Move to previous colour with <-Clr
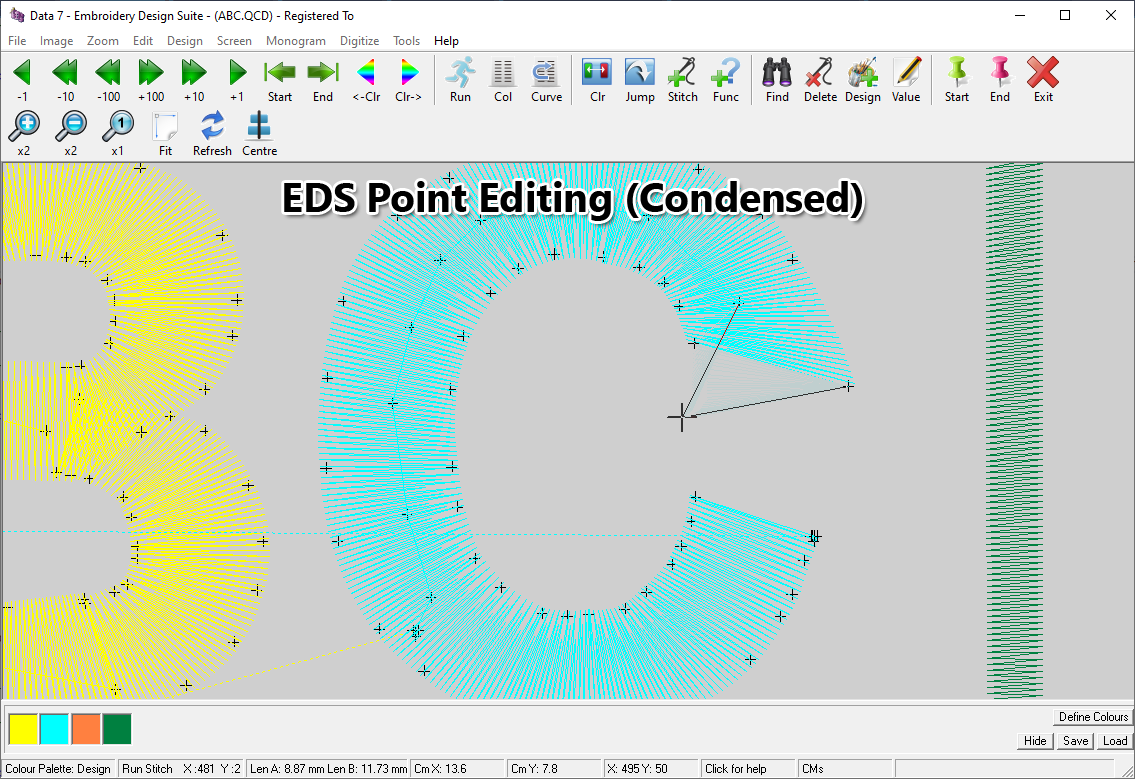Viewport: 1135px width, 779px height. 366,80
